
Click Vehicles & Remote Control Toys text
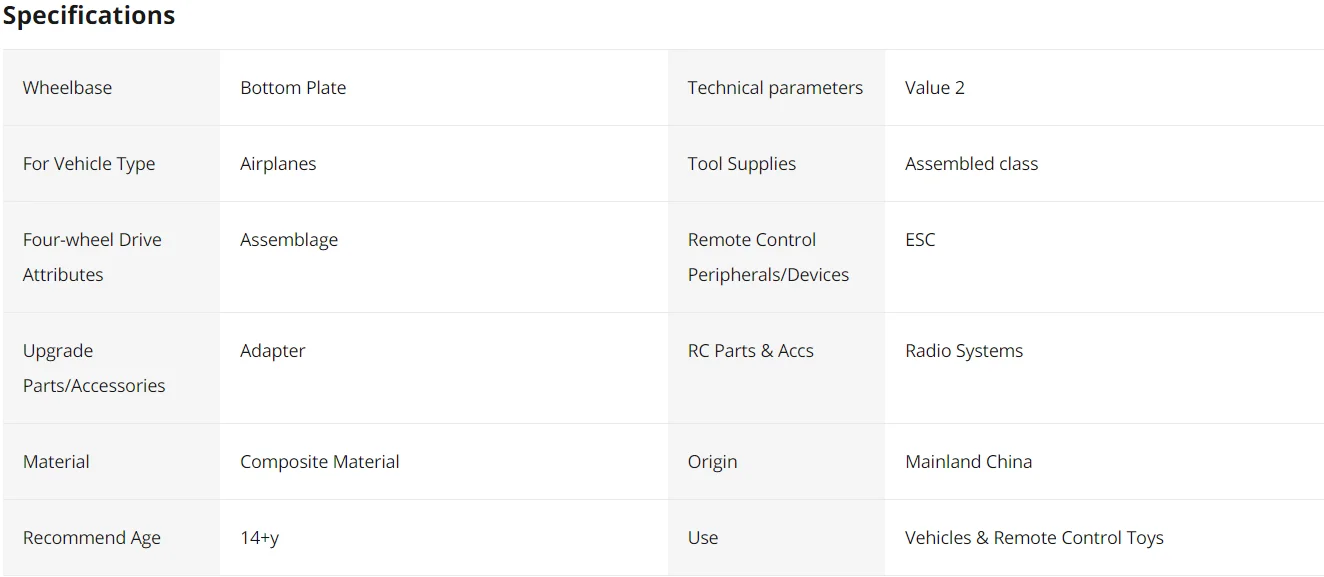1034,538
